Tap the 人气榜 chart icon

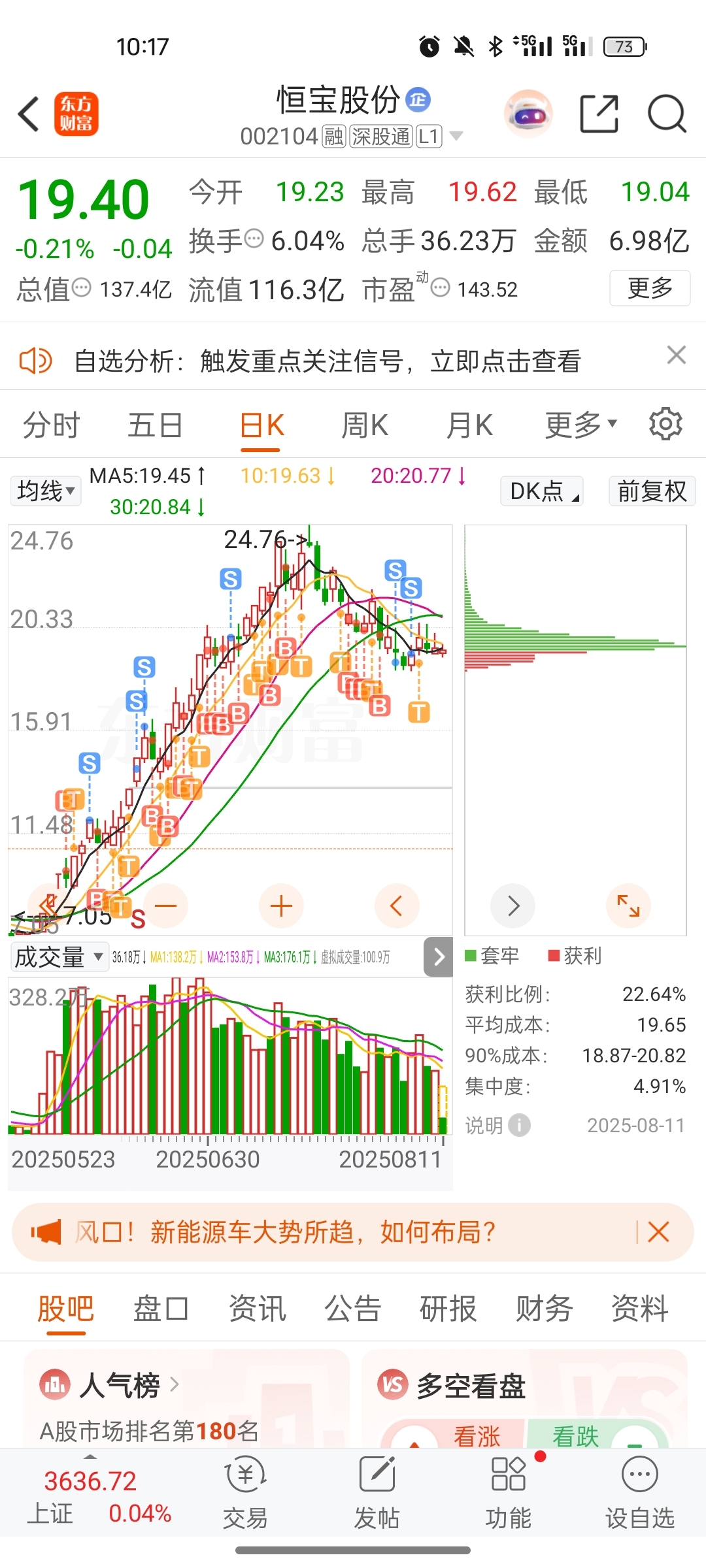tap(55, 1384)
